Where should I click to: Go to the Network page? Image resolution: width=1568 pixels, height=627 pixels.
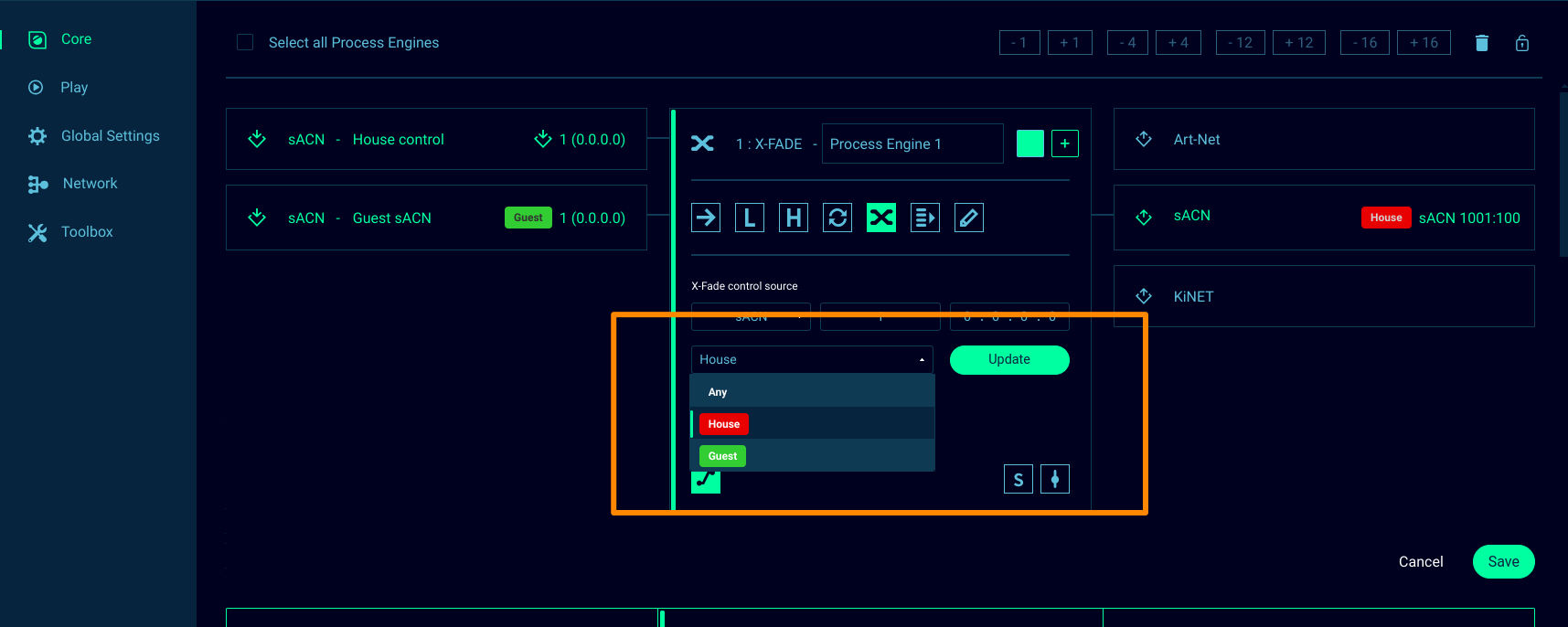click(x=90, y=184)
